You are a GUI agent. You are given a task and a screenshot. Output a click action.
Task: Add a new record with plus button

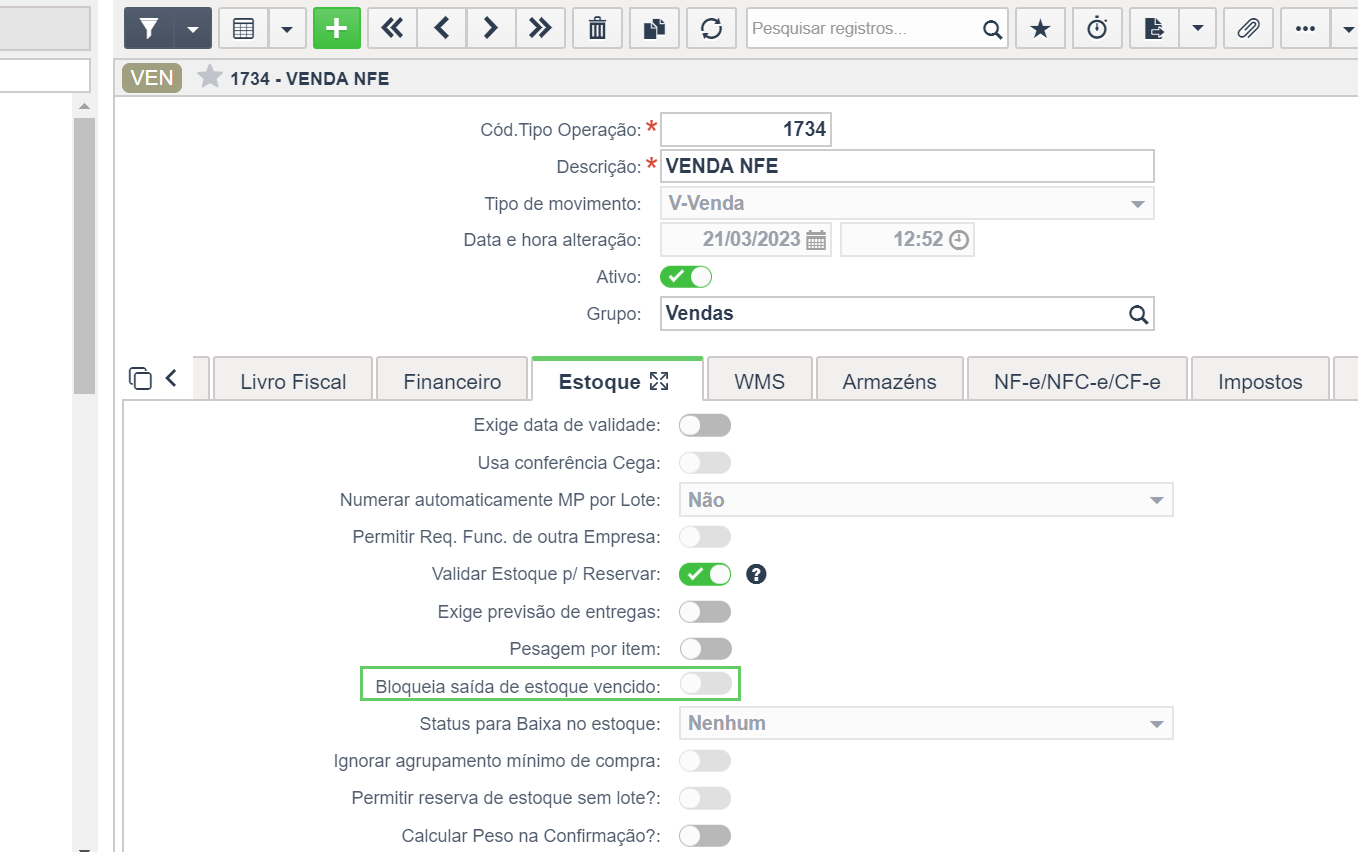click(337, 28)
